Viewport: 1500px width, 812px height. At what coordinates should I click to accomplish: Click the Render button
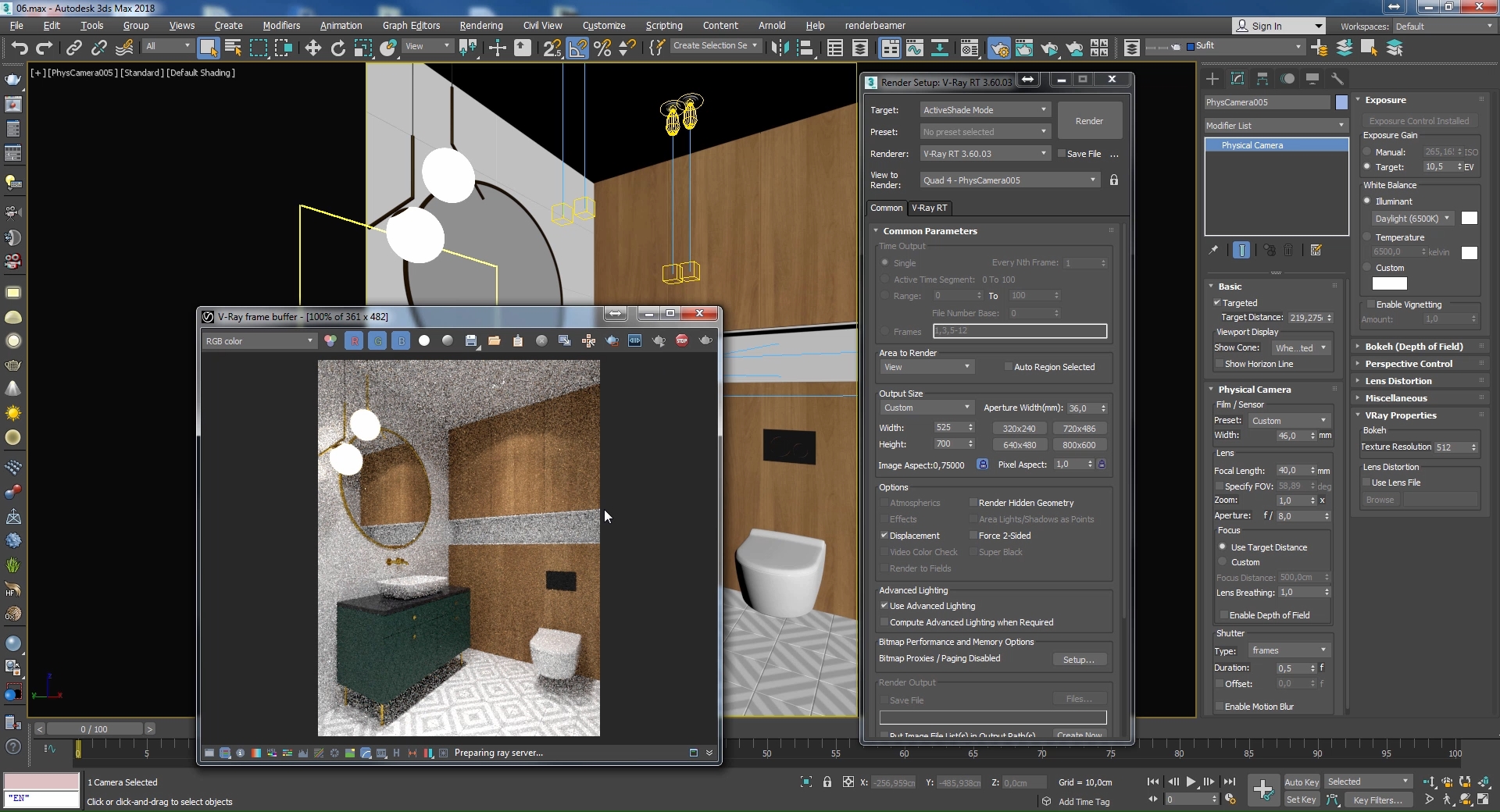pos(1089,121)
